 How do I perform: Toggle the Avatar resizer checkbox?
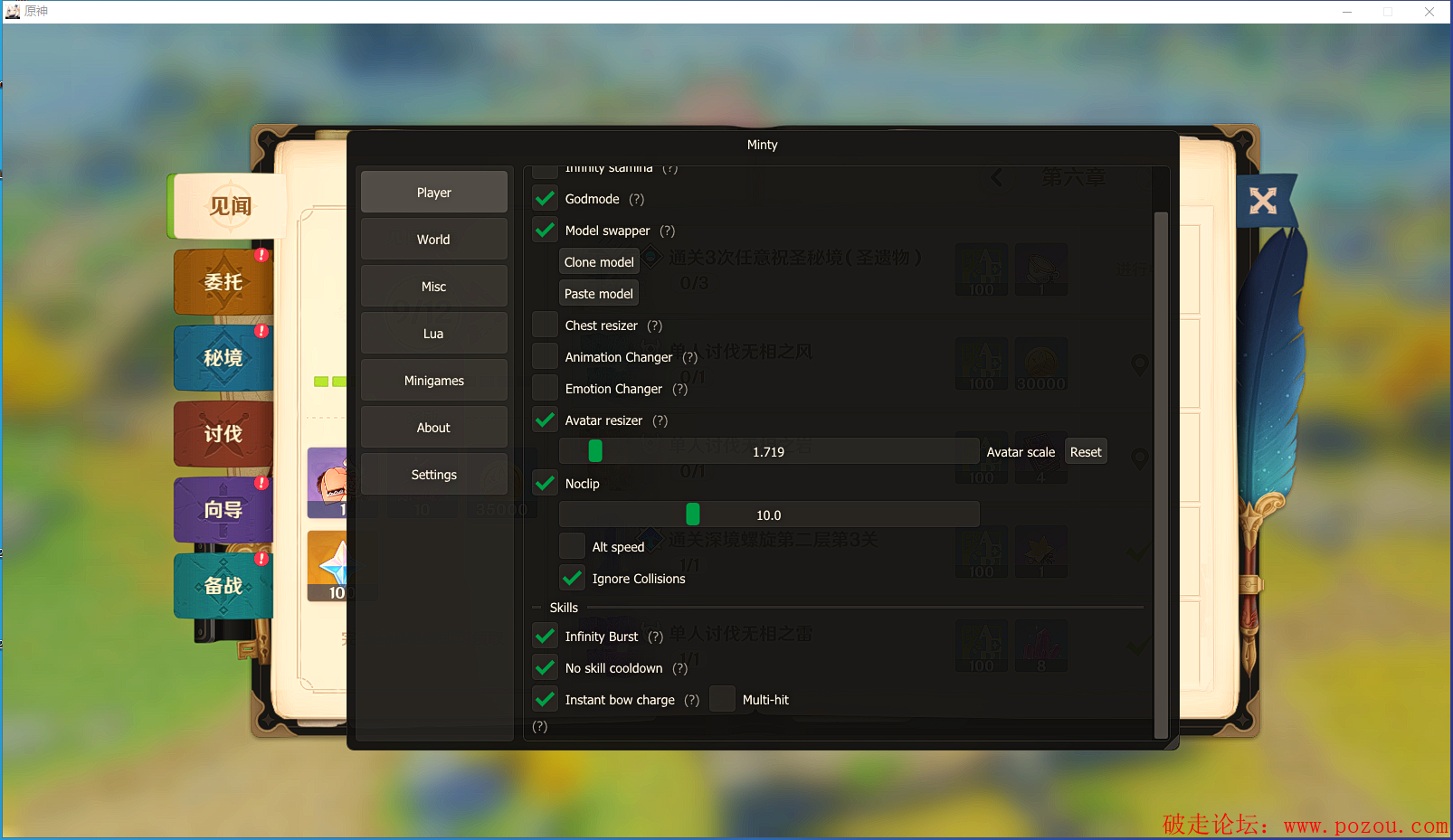(x=546, y=420)
